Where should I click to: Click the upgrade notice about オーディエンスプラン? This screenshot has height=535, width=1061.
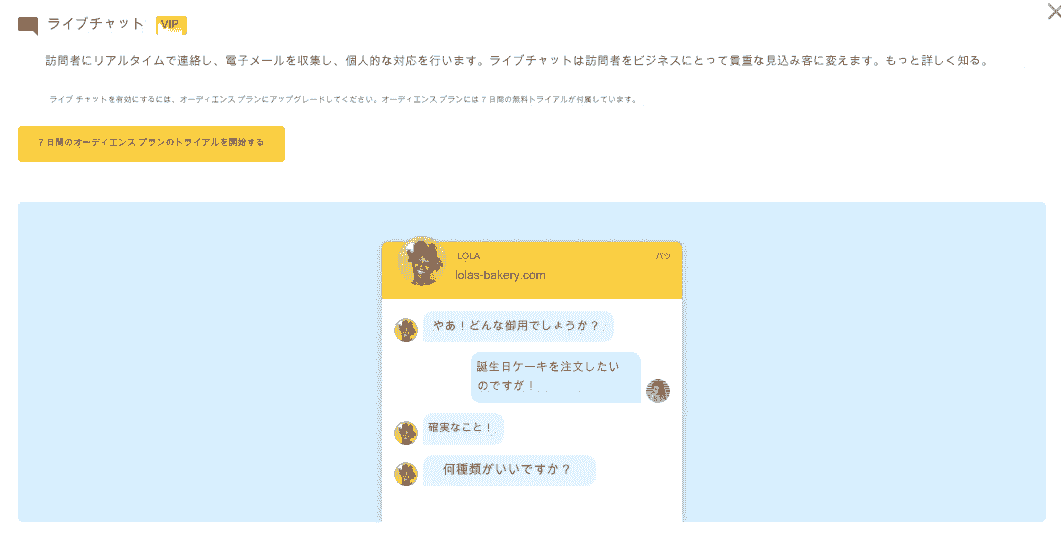pyautogui.click(x=343, y=99)
